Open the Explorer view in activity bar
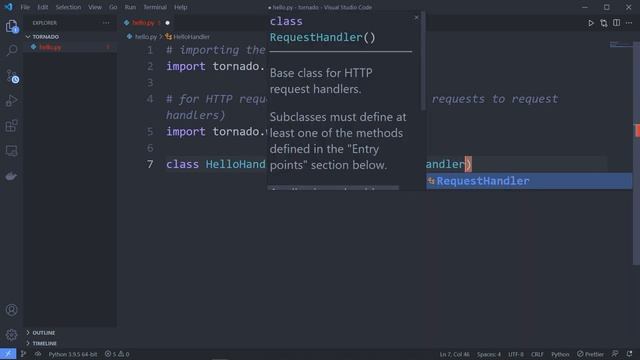Screen dimensions: 640x360 tap(11, 26)
